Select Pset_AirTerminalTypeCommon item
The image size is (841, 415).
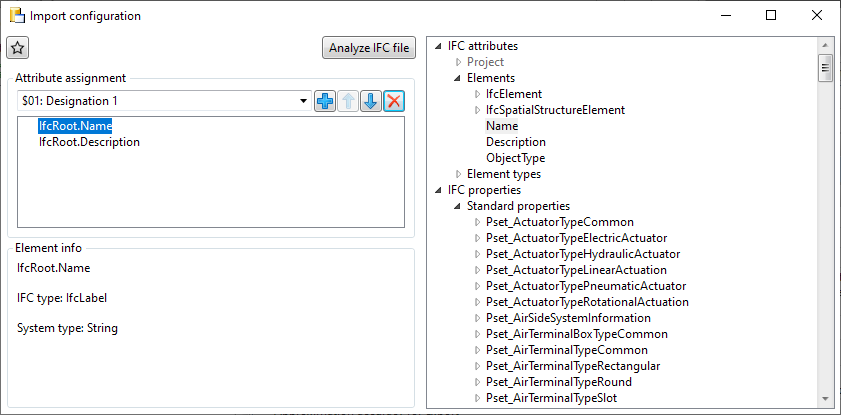click(x=567, y=350)
